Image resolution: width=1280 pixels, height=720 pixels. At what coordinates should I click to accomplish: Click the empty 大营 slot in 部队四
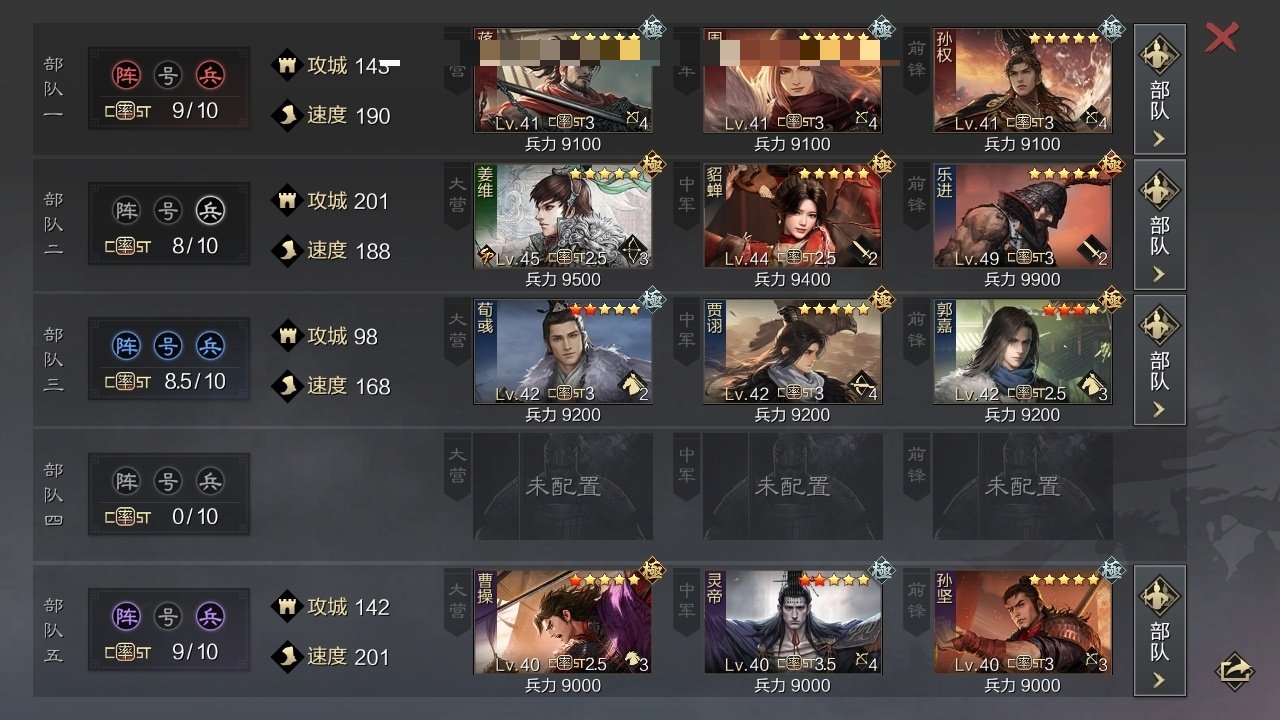point(563,486)
